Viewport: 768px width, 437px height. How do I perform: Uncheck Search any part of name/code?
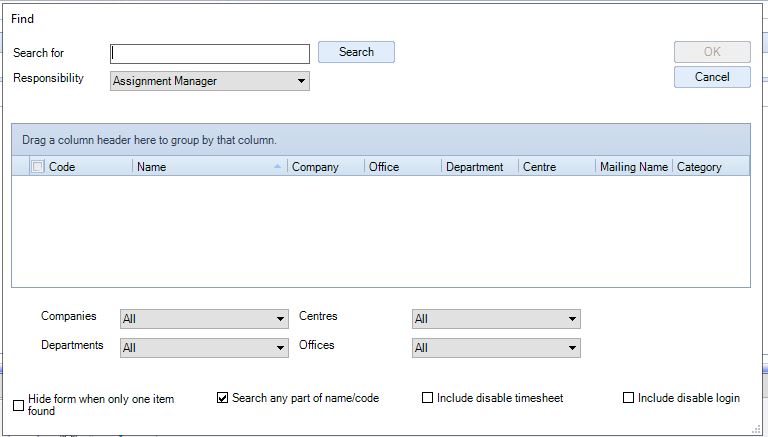pyautogui.click(x=222, y=398)
